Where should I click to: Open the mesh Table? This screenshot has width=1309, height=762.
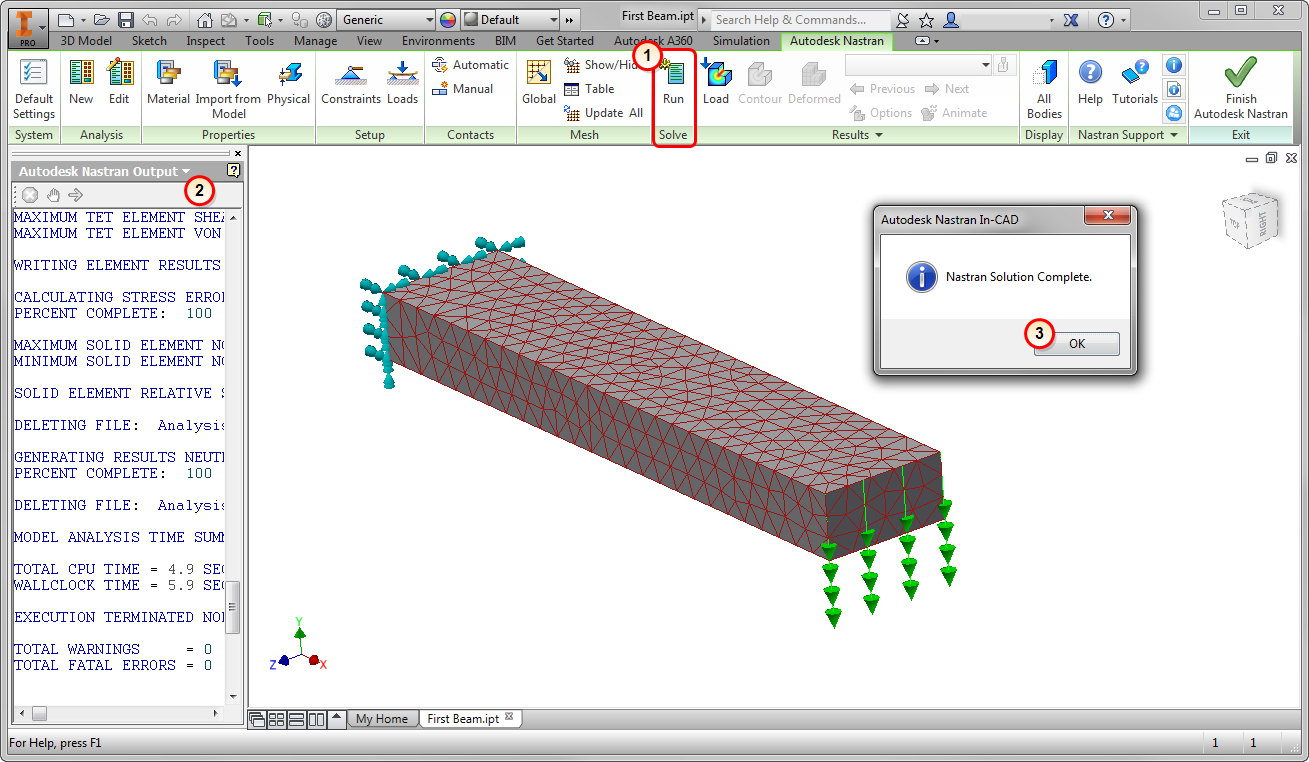tap(589, 89)
